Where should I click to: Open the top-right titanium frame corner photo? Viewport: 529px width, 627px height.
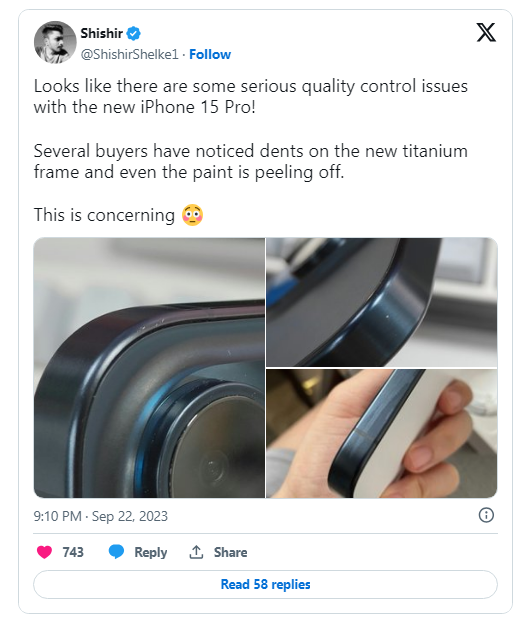382,302
